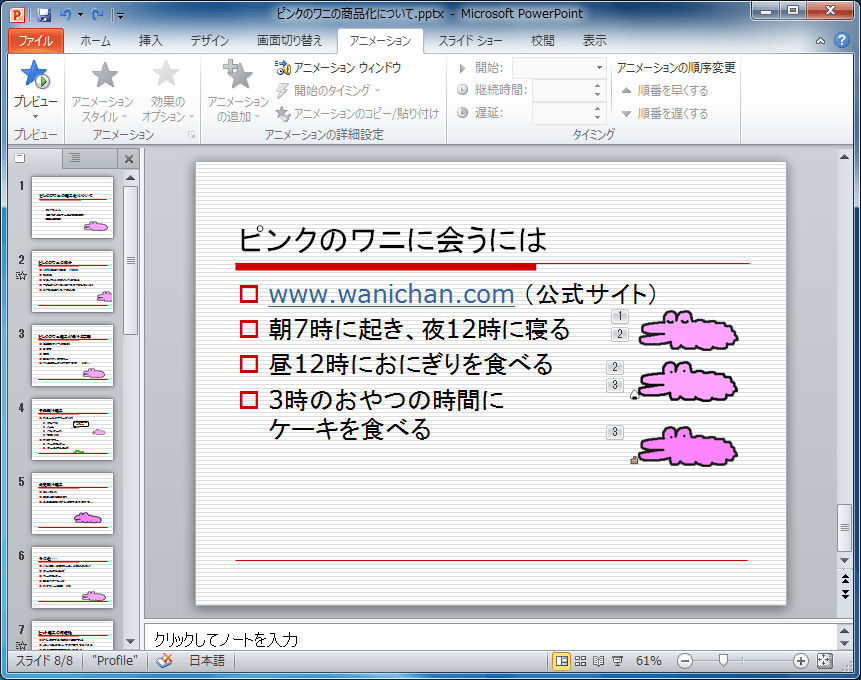Click the アニメーションの追加 star icon
Image resolution: width=861 pixels, height=680 pixels.
pos(237,75)
